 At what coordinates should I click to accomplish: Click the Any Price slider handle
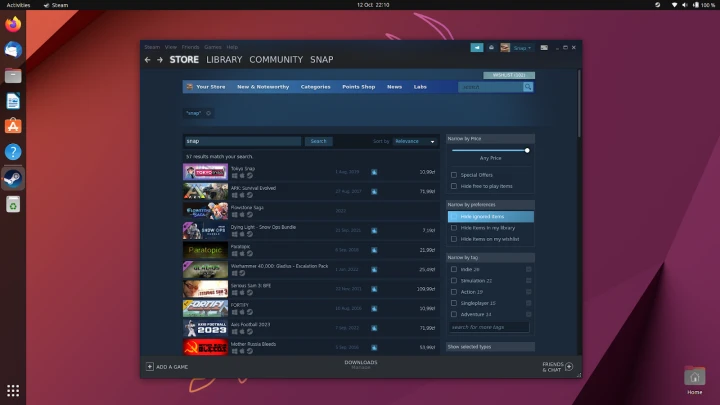pyautogui.click(x=527, y=151)
